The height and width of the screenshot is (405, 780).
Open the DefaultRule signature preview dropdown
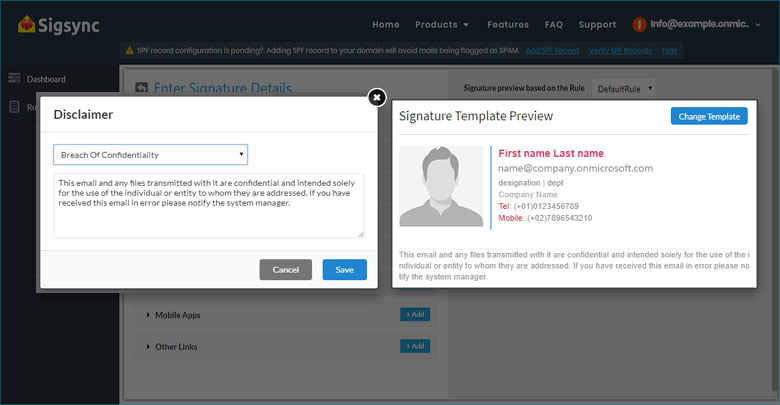click(x=624, y=89)
